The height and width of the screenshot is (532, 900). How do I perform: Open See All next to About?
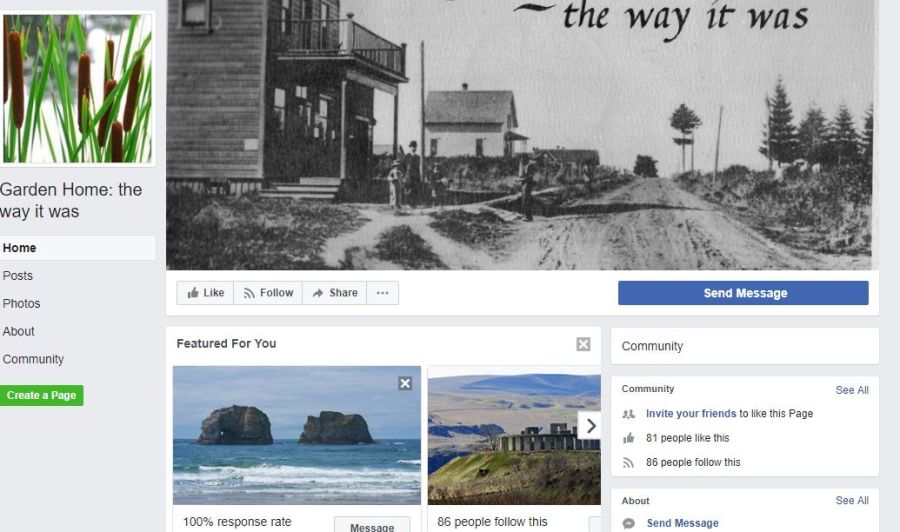[852, 500]
